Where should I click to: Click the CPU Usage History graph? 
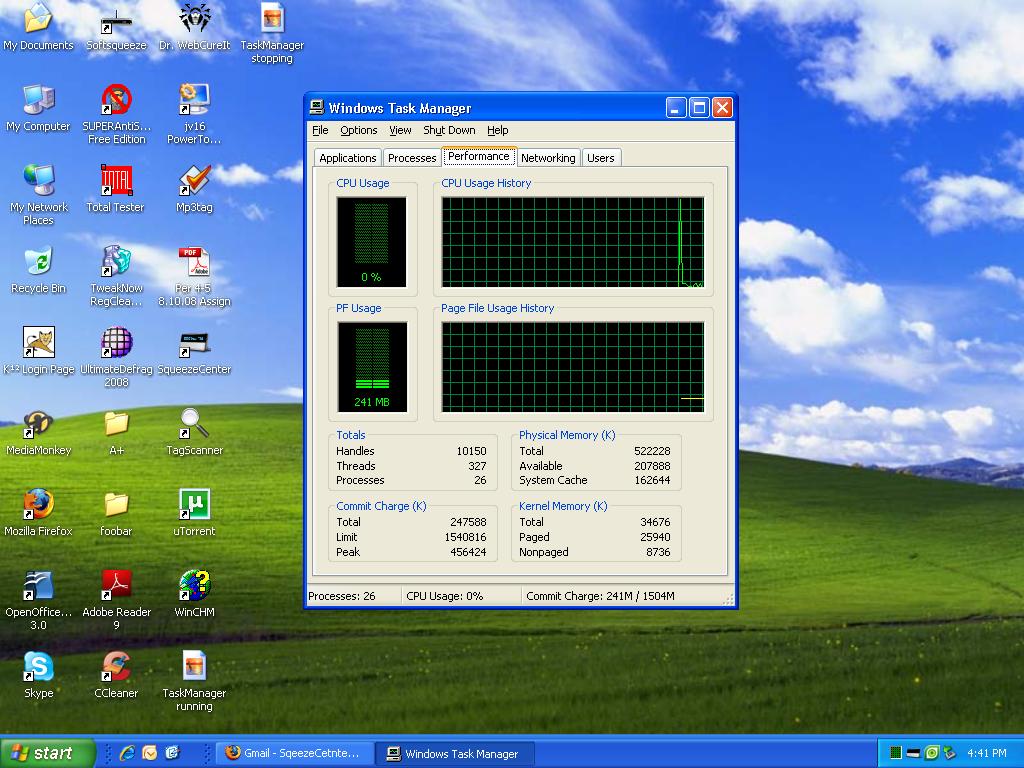[572, 243]
